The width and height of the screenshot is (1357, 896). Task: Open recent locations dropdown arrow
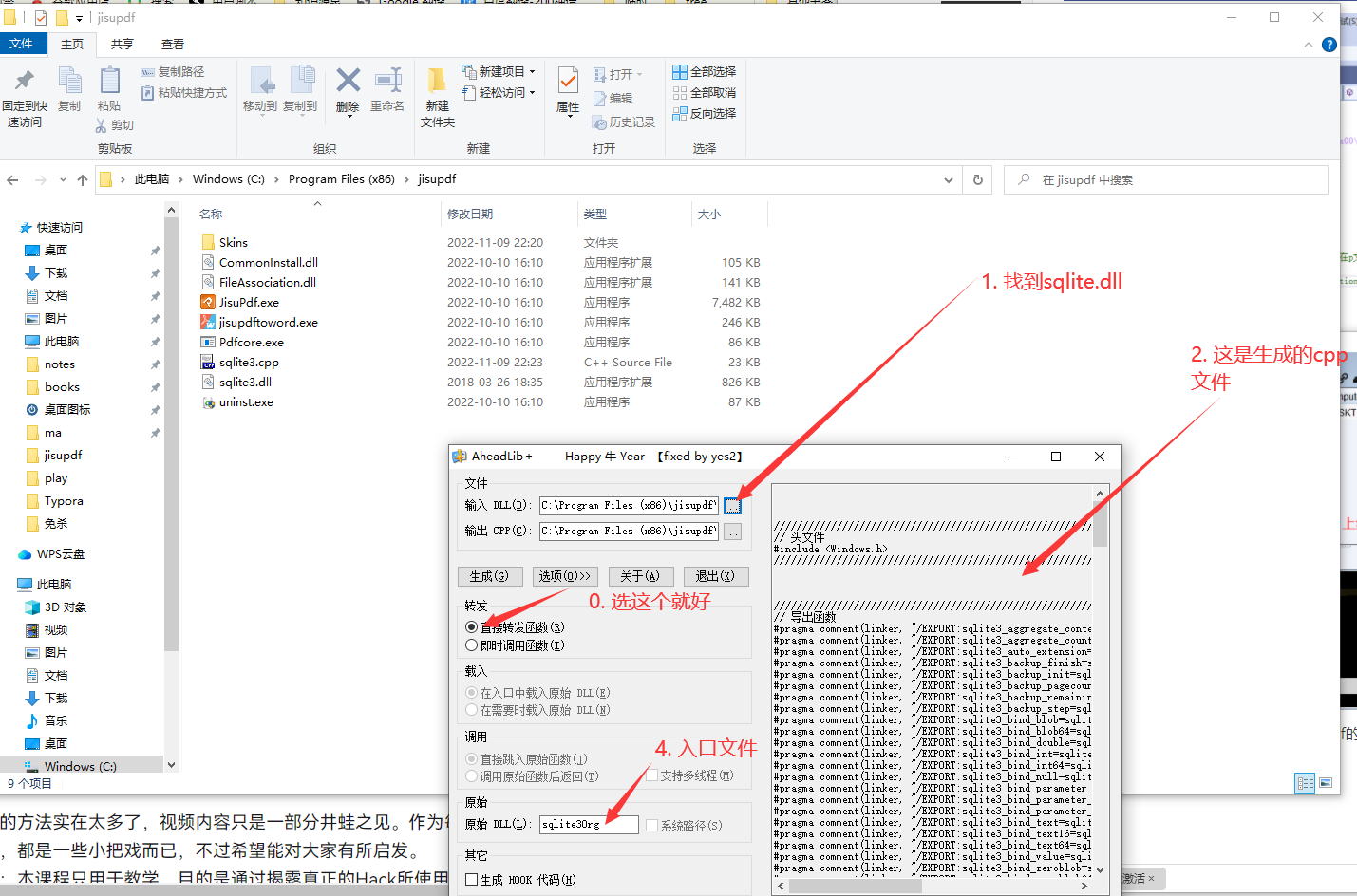63,179
